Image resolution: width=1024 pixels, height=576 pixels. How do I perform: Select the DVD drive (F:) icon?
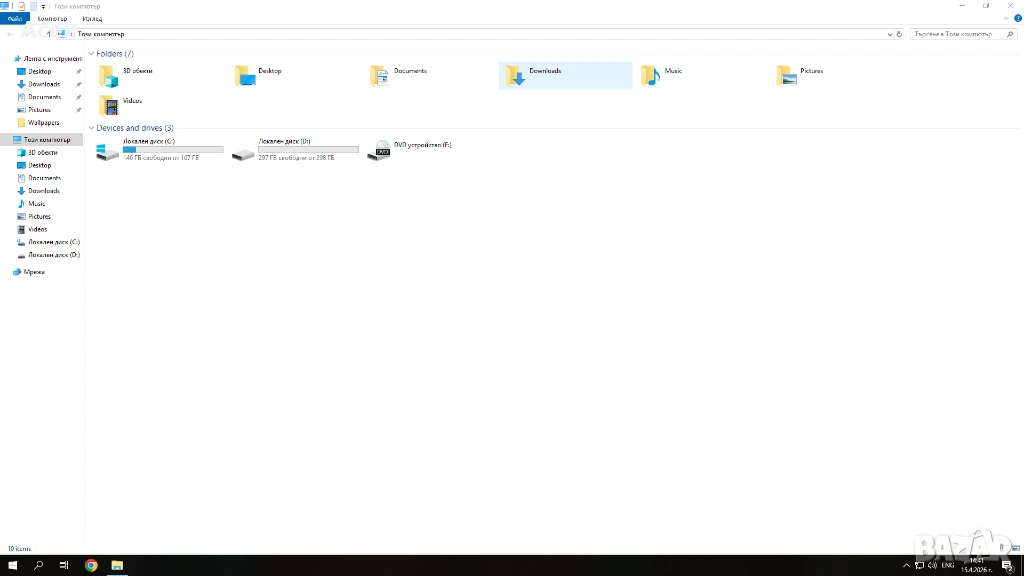coord(379,151)
